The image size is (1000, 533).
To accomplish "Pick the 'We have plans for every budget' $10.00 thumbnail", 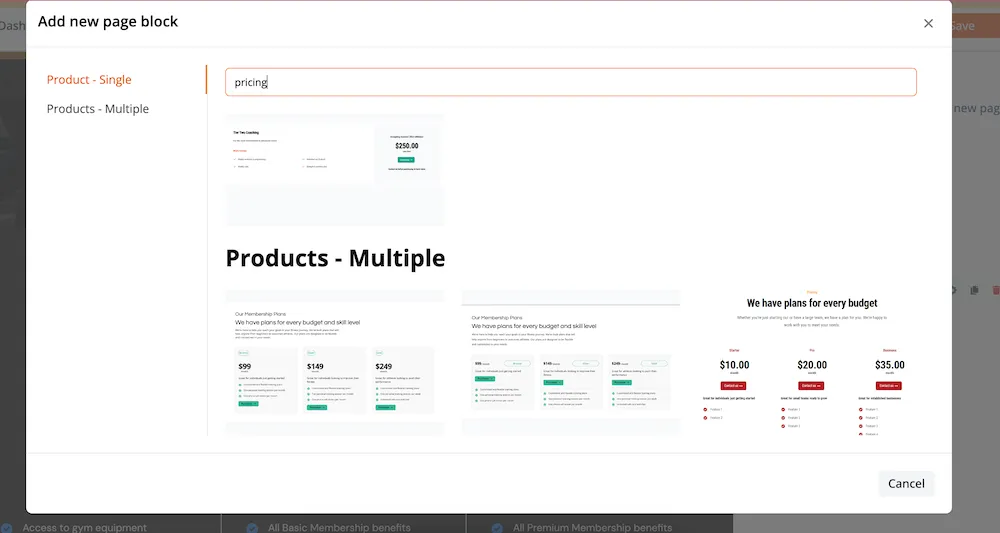I will [x=812, y=362].
